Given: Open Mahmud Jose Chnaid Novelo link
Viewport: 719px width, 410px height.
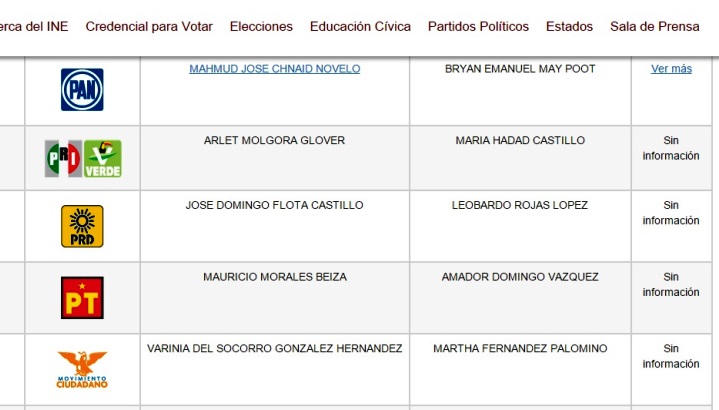Looking at the screenshot, I should [x=274, y=69].
